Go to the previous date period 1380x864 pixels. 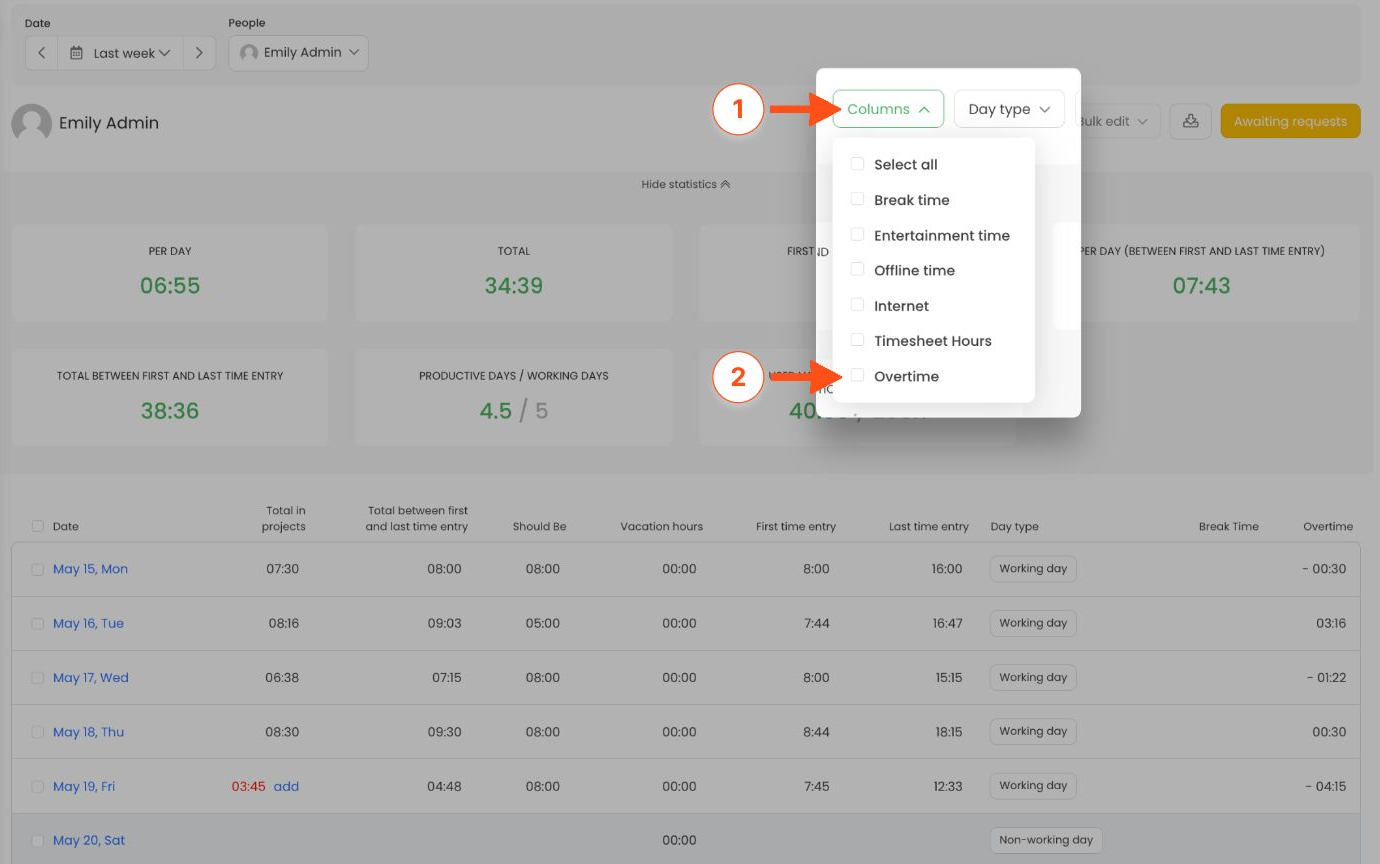tap(41, 53)
